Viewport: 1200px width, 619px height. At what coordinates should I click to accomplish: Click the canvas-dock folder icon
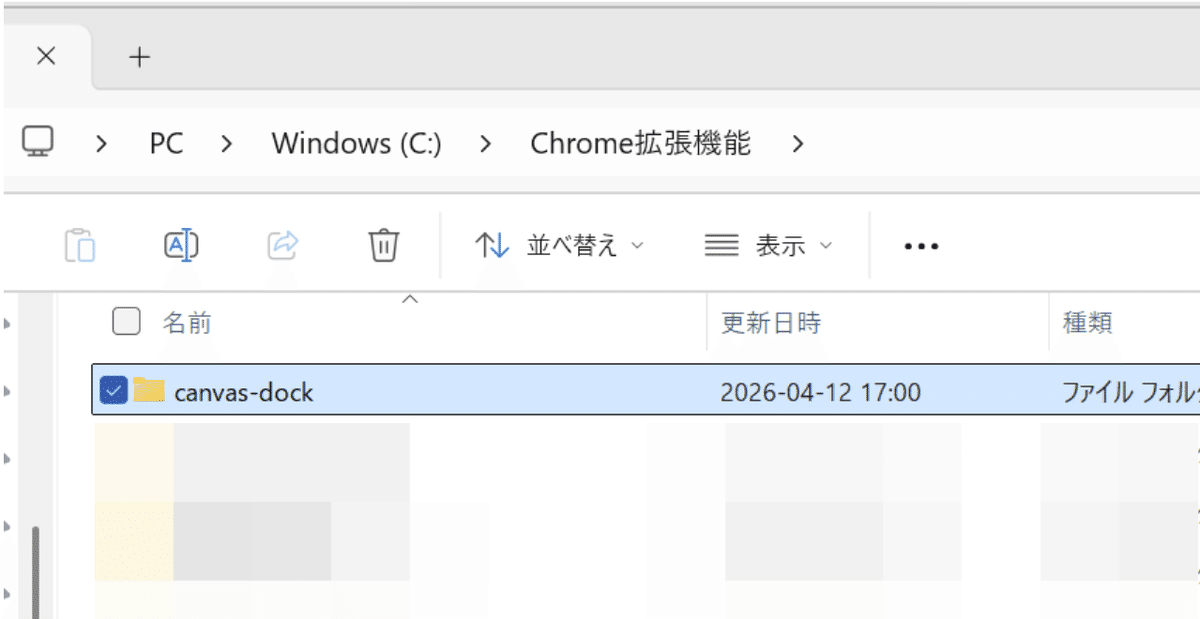149,391
